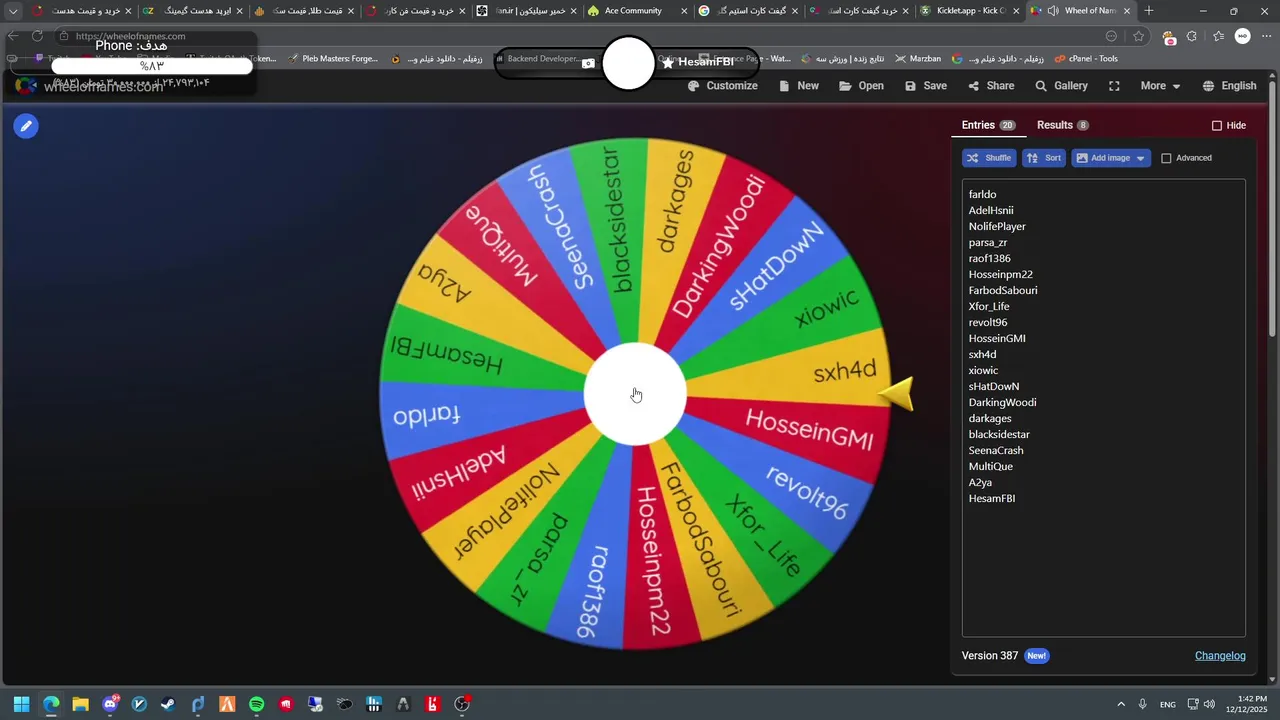Image resolution: width=1280 pixels, height=720 pixels.
Task: Shuffle the entries list
Action: 989,158
